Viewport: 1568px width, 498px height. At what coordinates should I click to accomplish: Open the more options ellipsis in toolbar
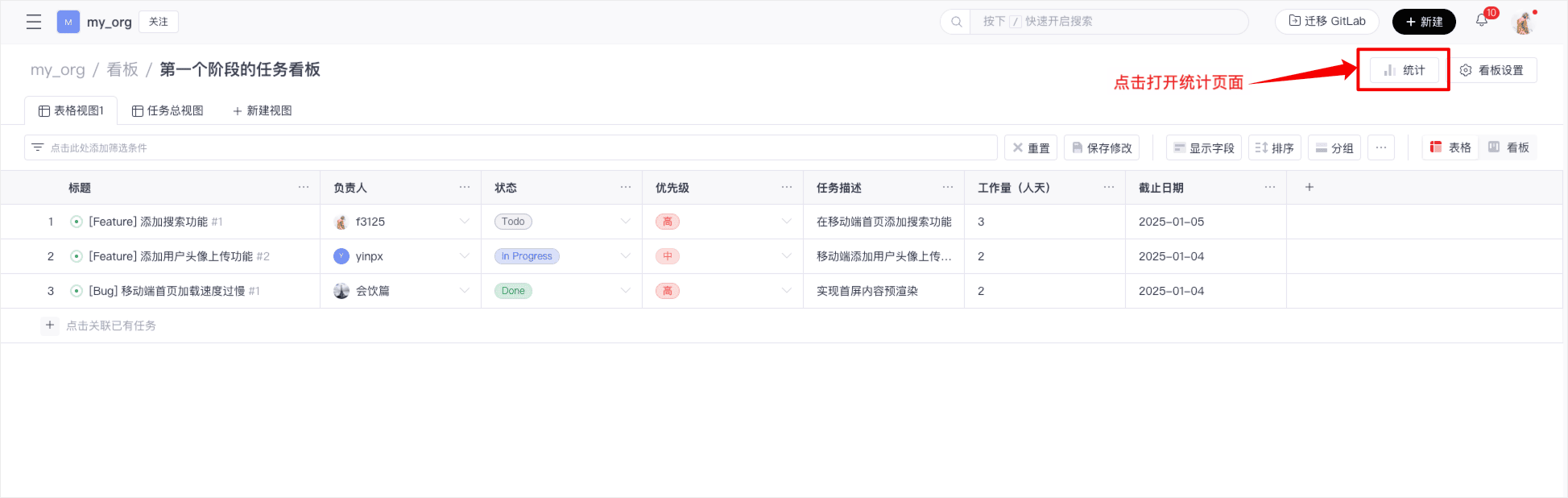tap(1380, 147)
